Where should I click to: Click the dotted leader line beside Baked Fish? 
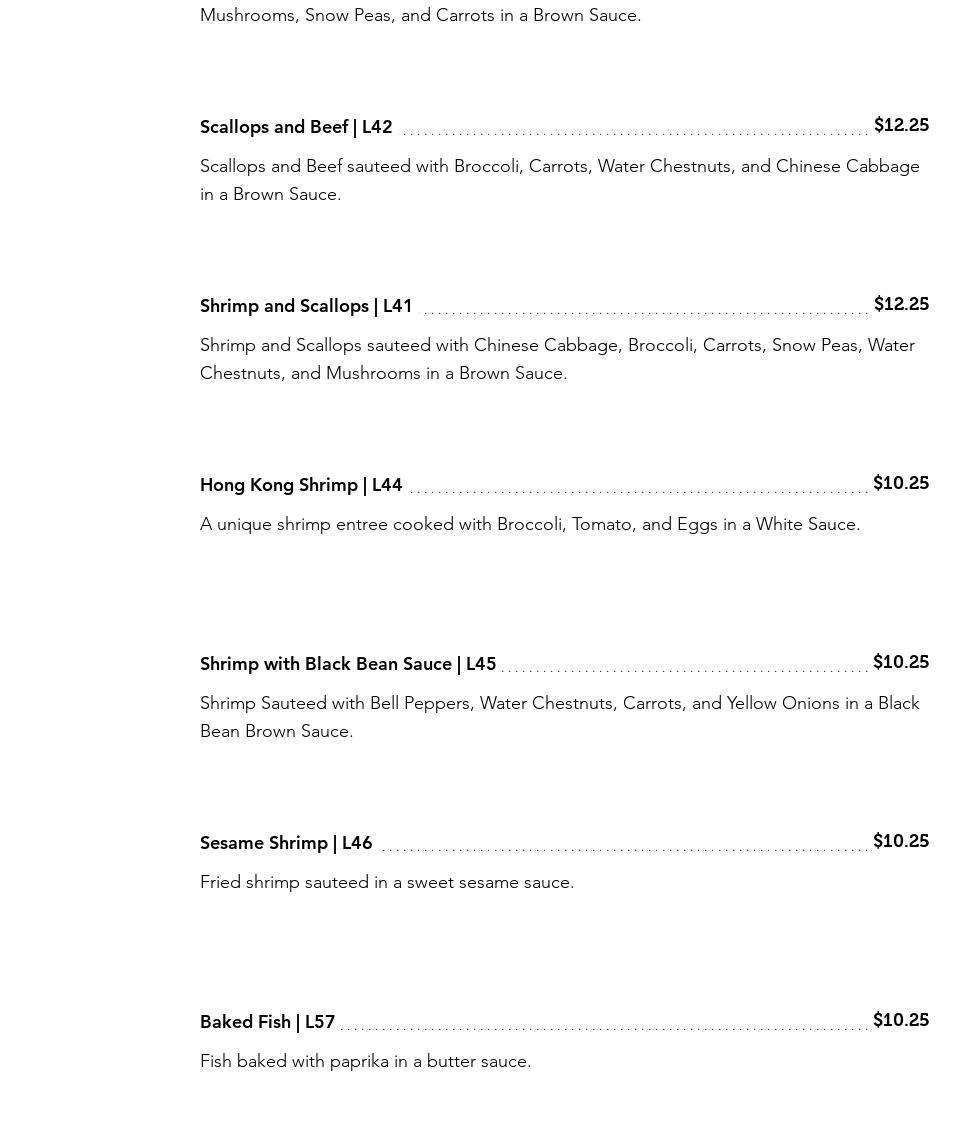tap(604, 1027)
